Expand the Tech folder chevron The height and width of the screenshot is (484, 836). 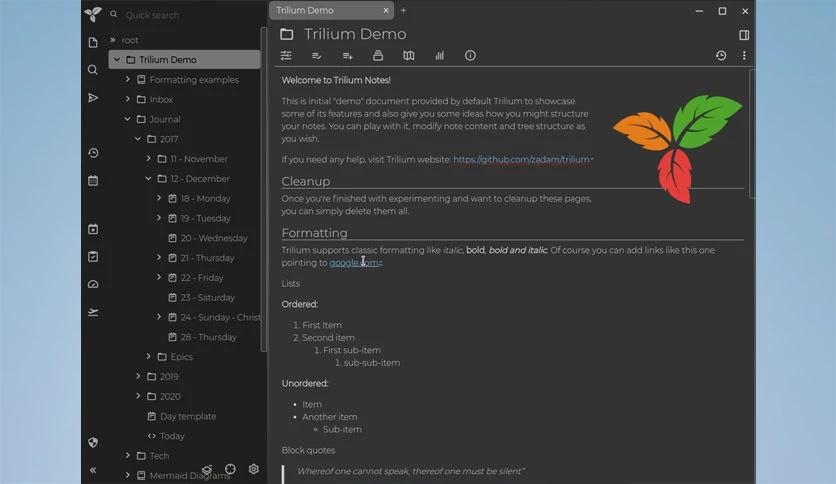coord(128,455)
